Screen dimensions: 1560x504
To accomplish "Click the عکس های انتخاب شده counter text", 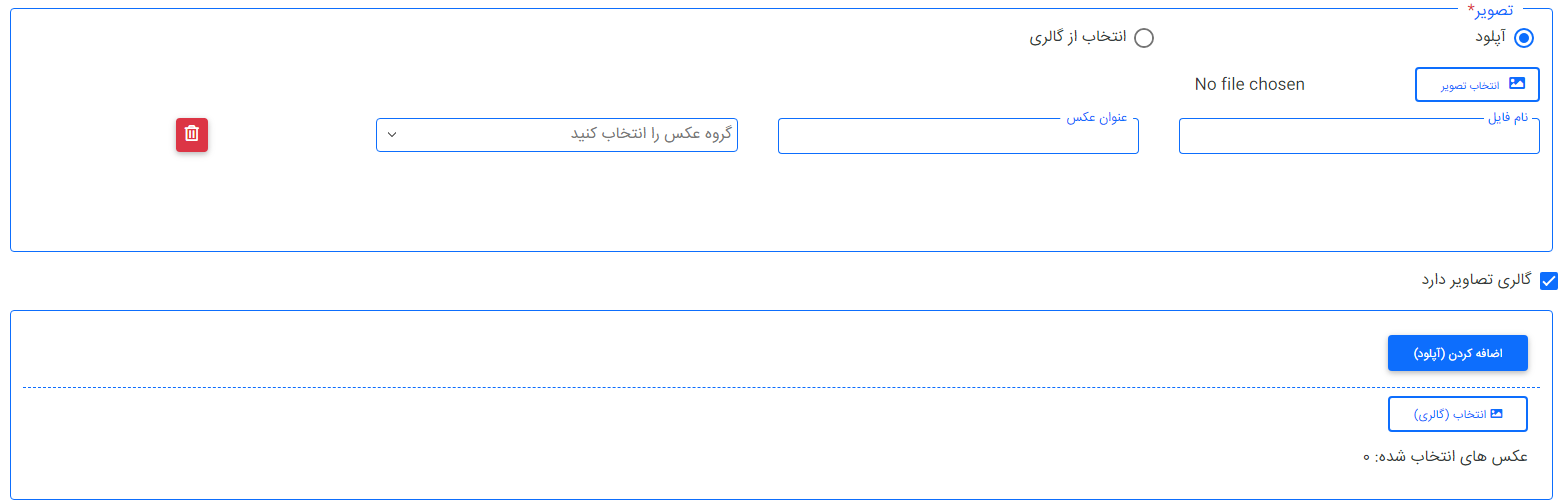I will pos(1445,456).
